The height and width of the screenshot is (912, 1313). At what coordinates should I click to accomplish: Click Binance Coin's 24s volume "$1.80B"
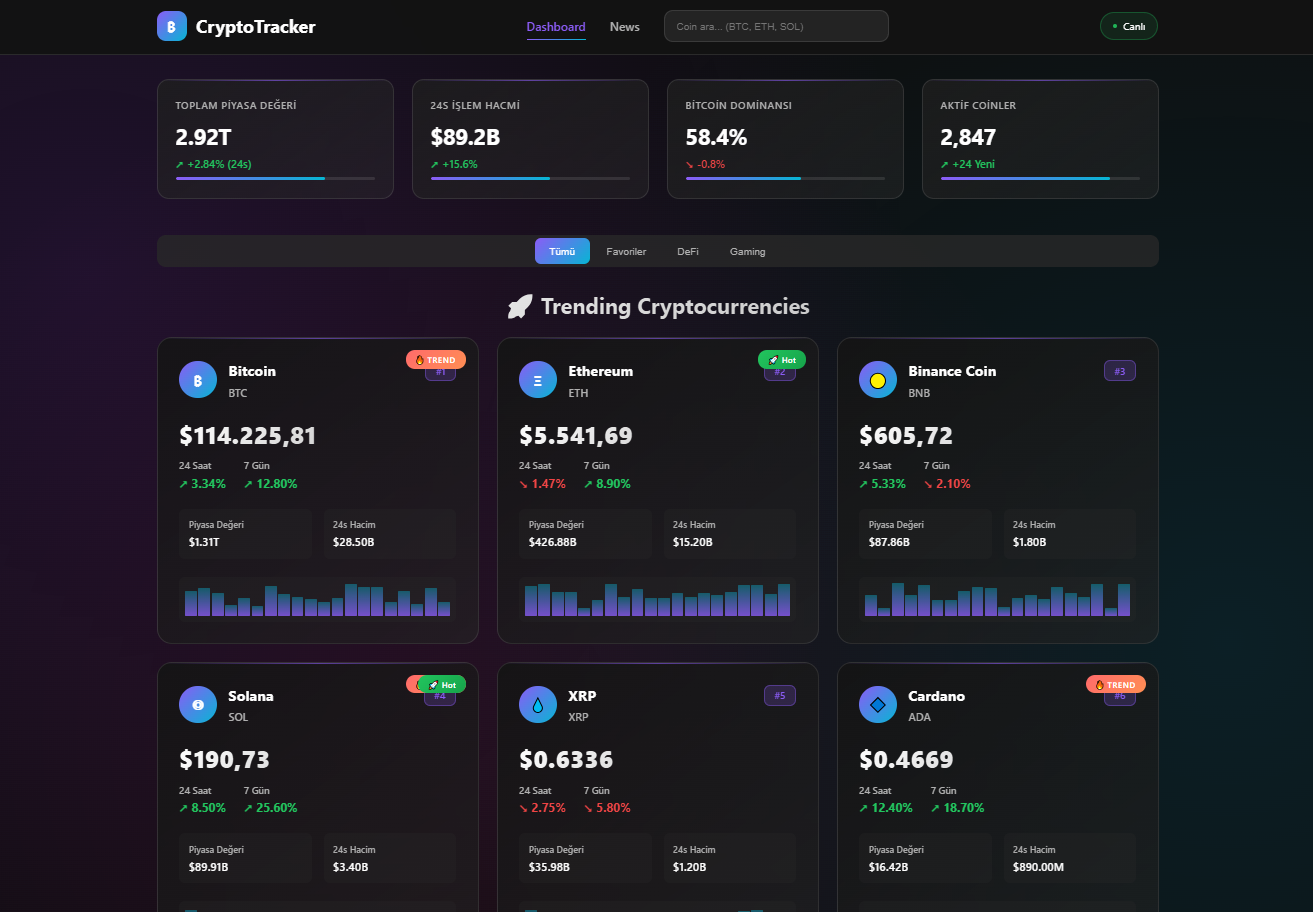click(1030, 542)
